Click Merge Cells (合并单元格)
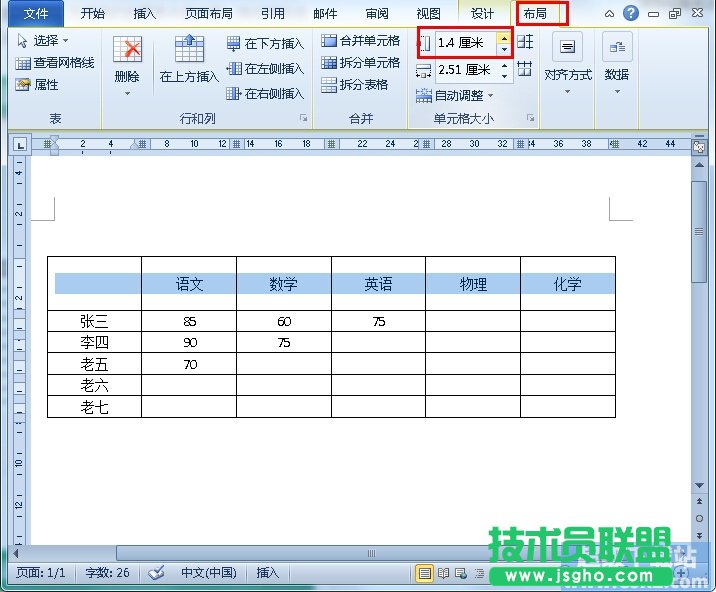716x592 pixels. [329, 41]
